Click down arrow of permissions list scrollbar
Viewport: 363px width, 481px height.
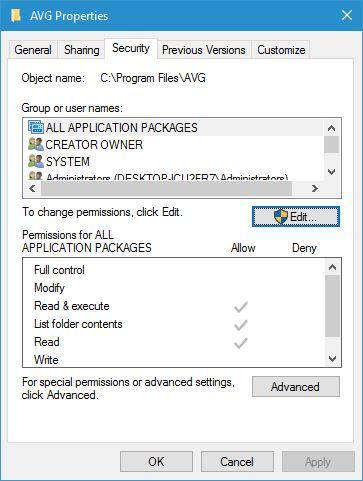pyautogui.click(x=332, y=359)
